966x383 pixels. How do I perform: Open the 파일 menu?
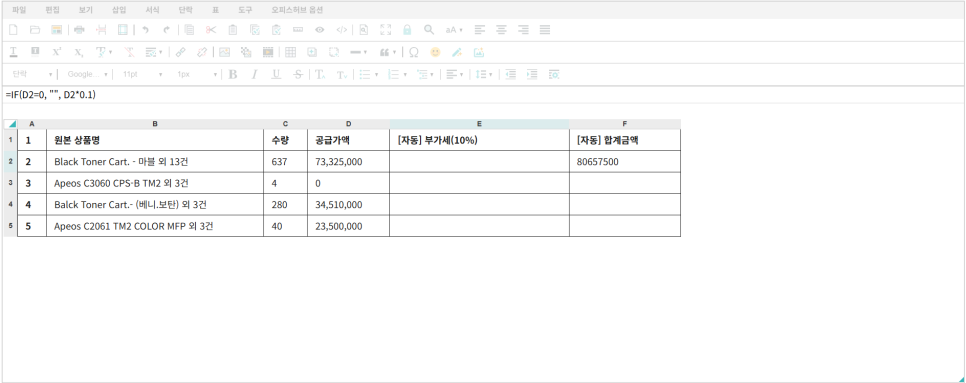[x=19, y=10]
